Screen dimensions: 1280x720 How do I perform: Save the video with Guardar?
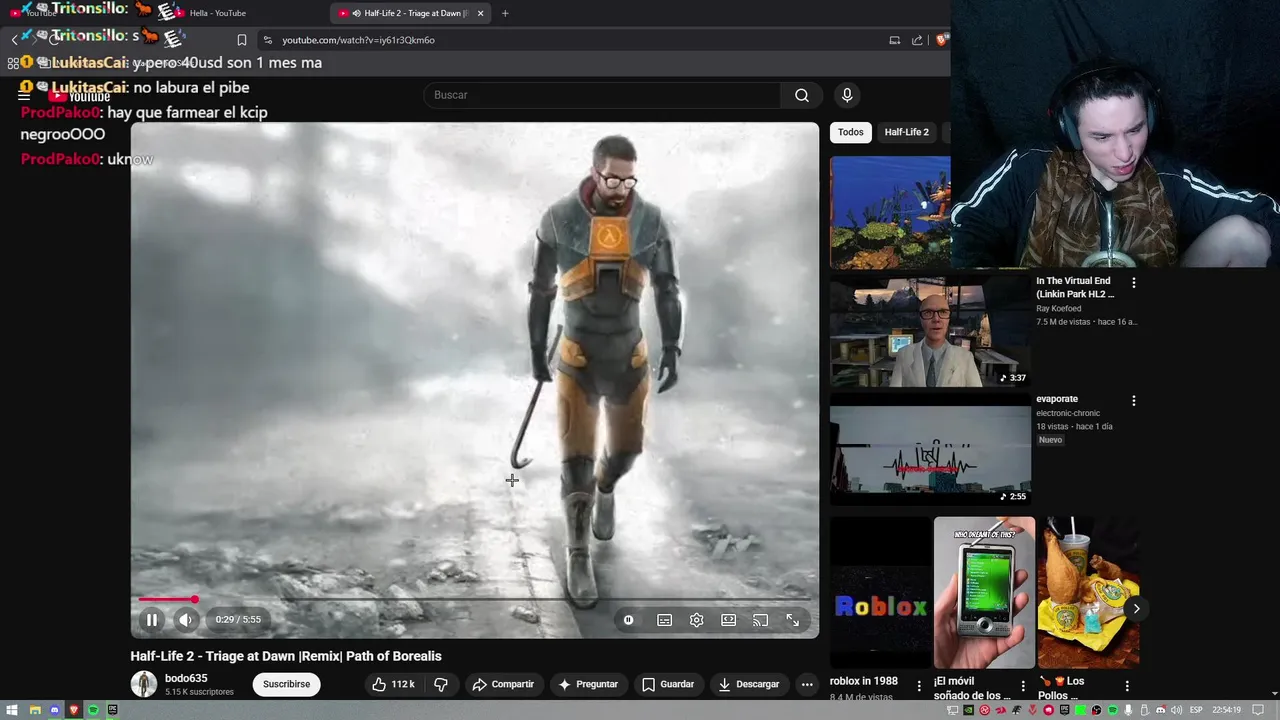coord(668,684)
